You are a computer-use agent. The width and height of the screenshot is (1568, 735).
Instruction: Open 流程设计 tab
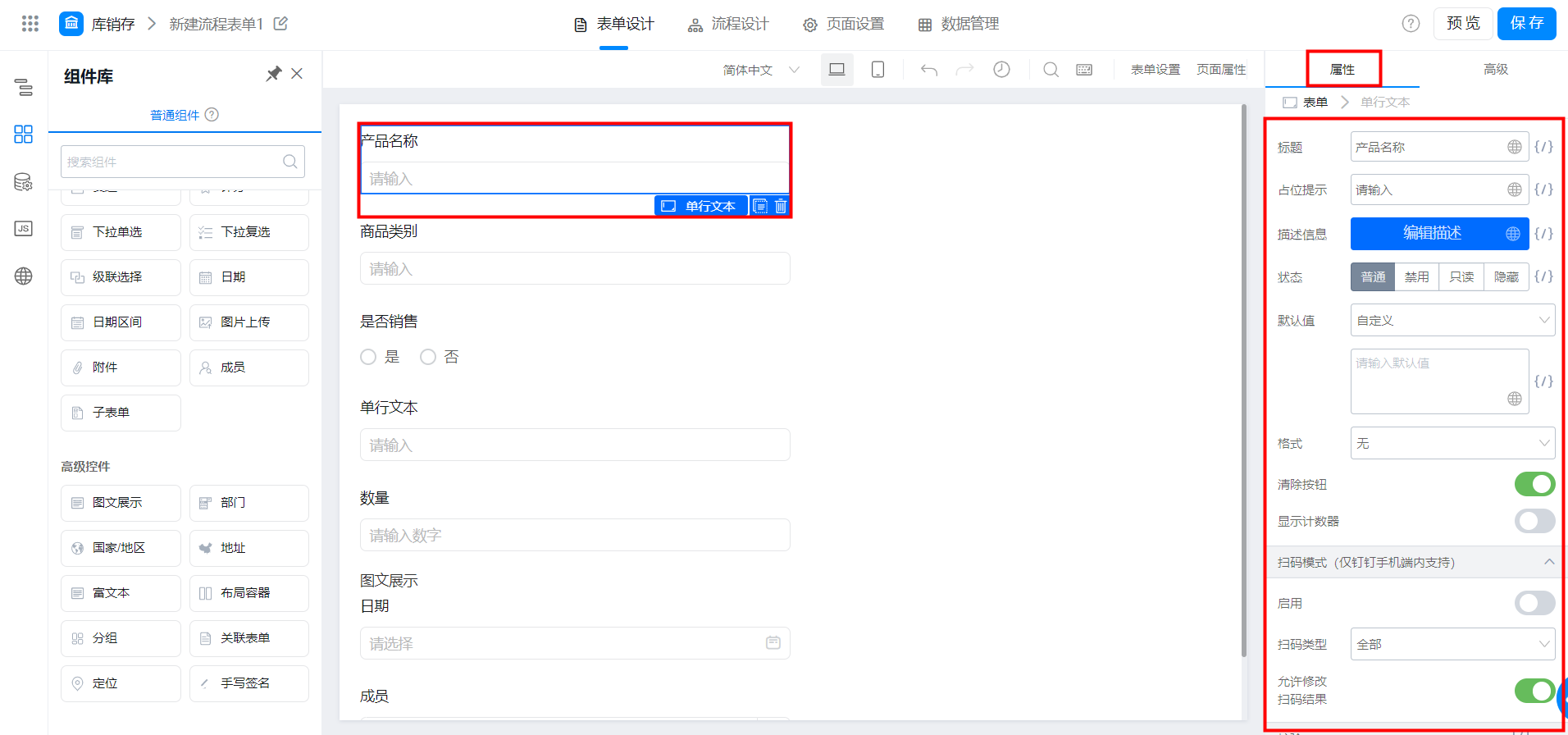[728, 24]
